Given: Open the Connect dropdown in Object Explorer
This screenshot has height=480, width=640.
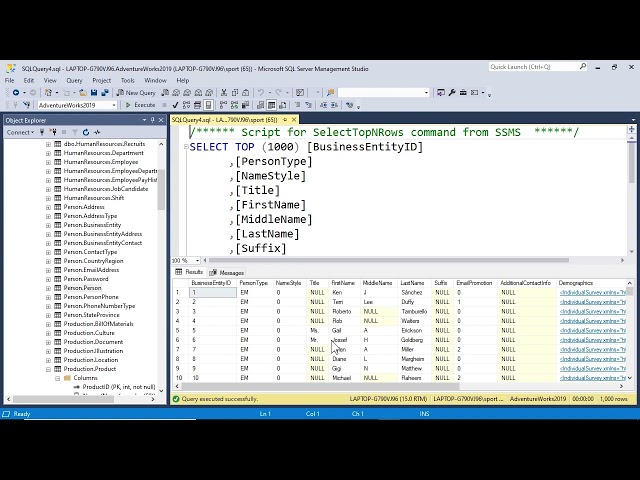Looking at the screenshot, I should pos(20,132).
